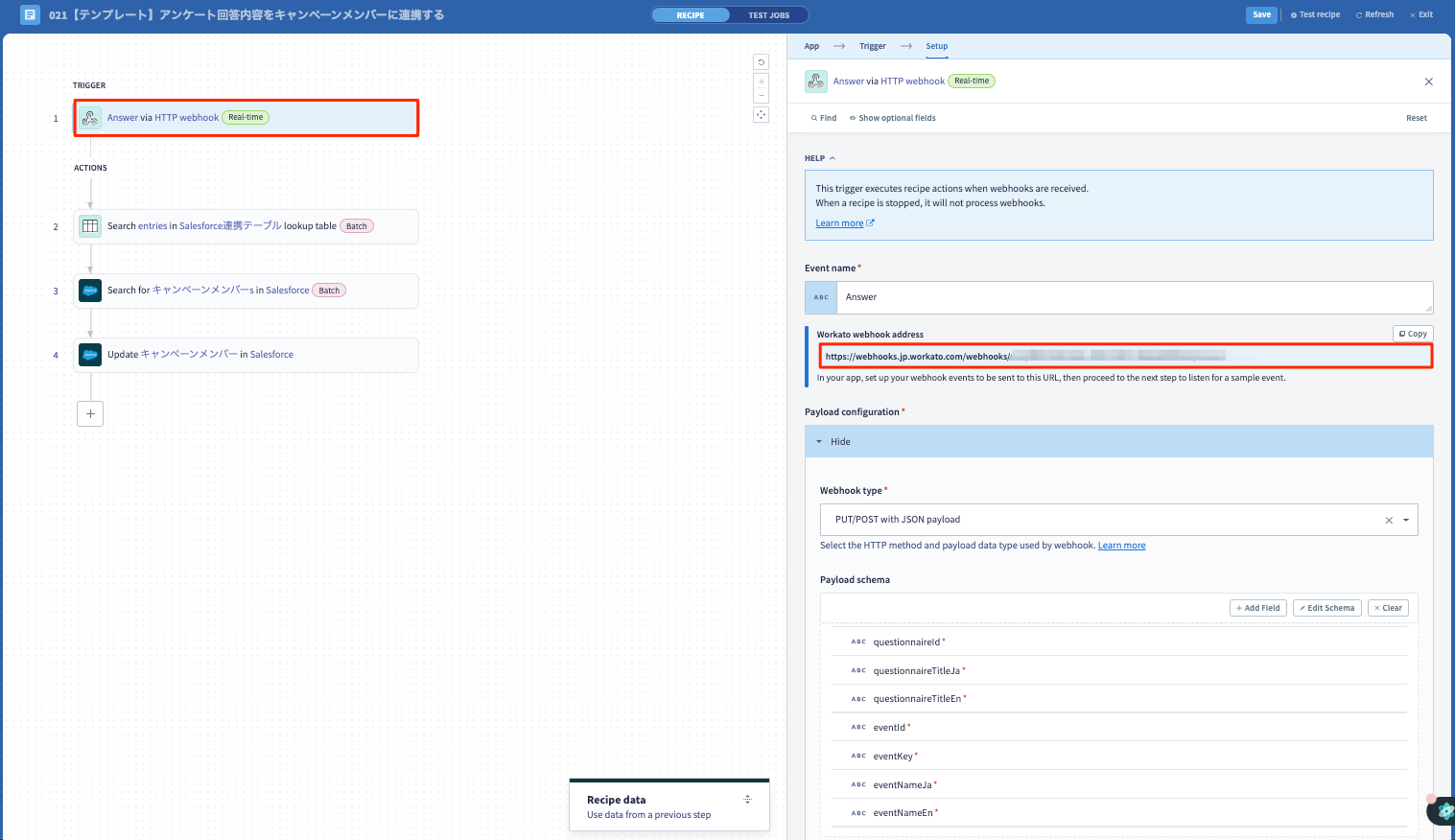Viewport: 1455px width, 840px height.
Task: Open Learn more link in help box
Action: (844, 223)
